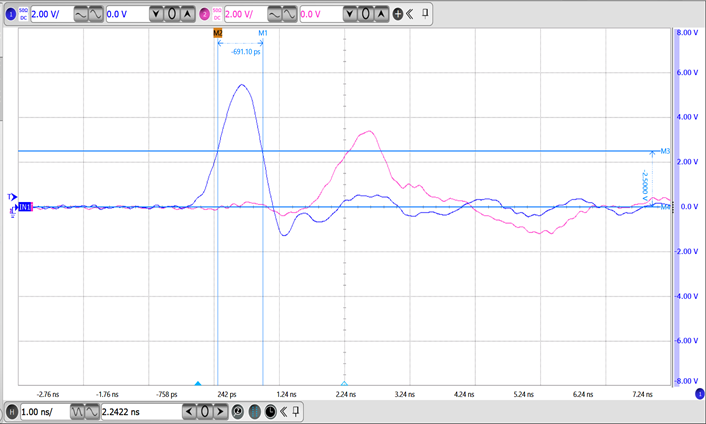Viewport: 706px width, 424px height.
Task: Click the -8.00 V bottom axis label
Action: [687, 381]
